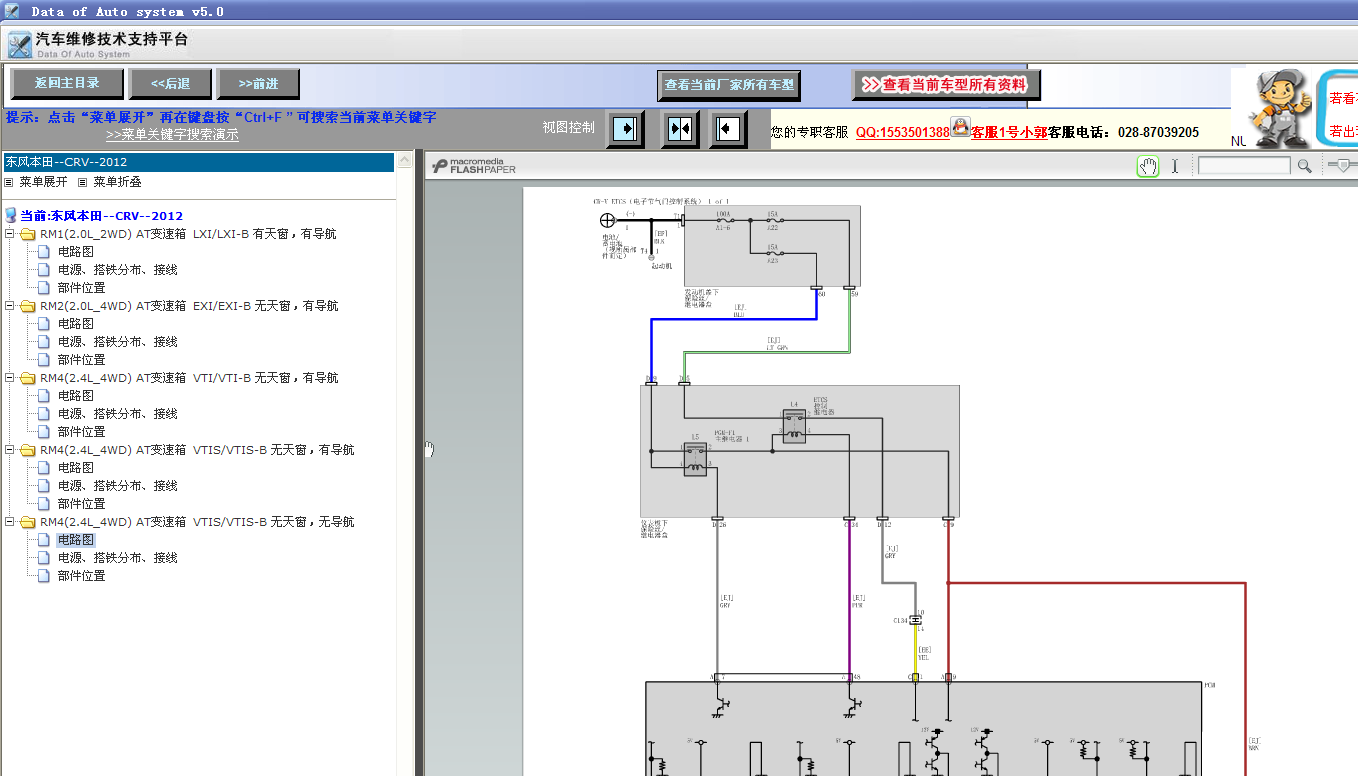
Task: Collapse the RM1(2.0L_2WD) tree node
Action: (x=10, y=234)
